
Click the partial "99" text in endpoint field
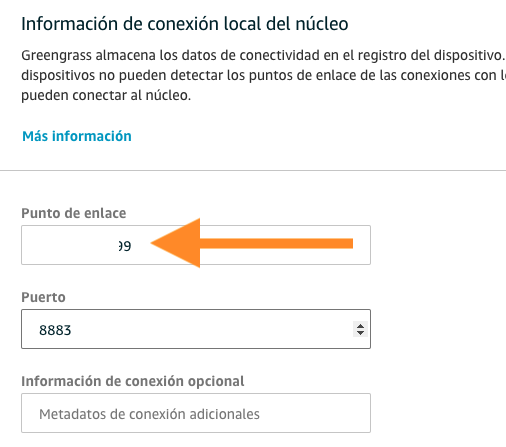click(x=125, y=246)
